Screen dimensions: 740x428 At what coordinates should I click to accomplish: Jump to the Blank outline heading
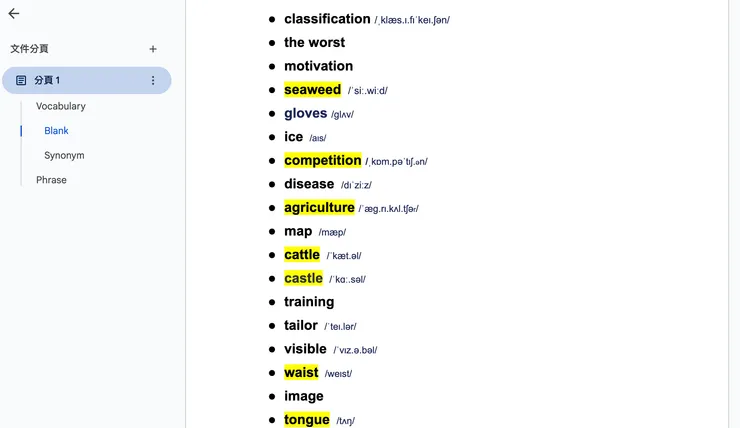56,131
